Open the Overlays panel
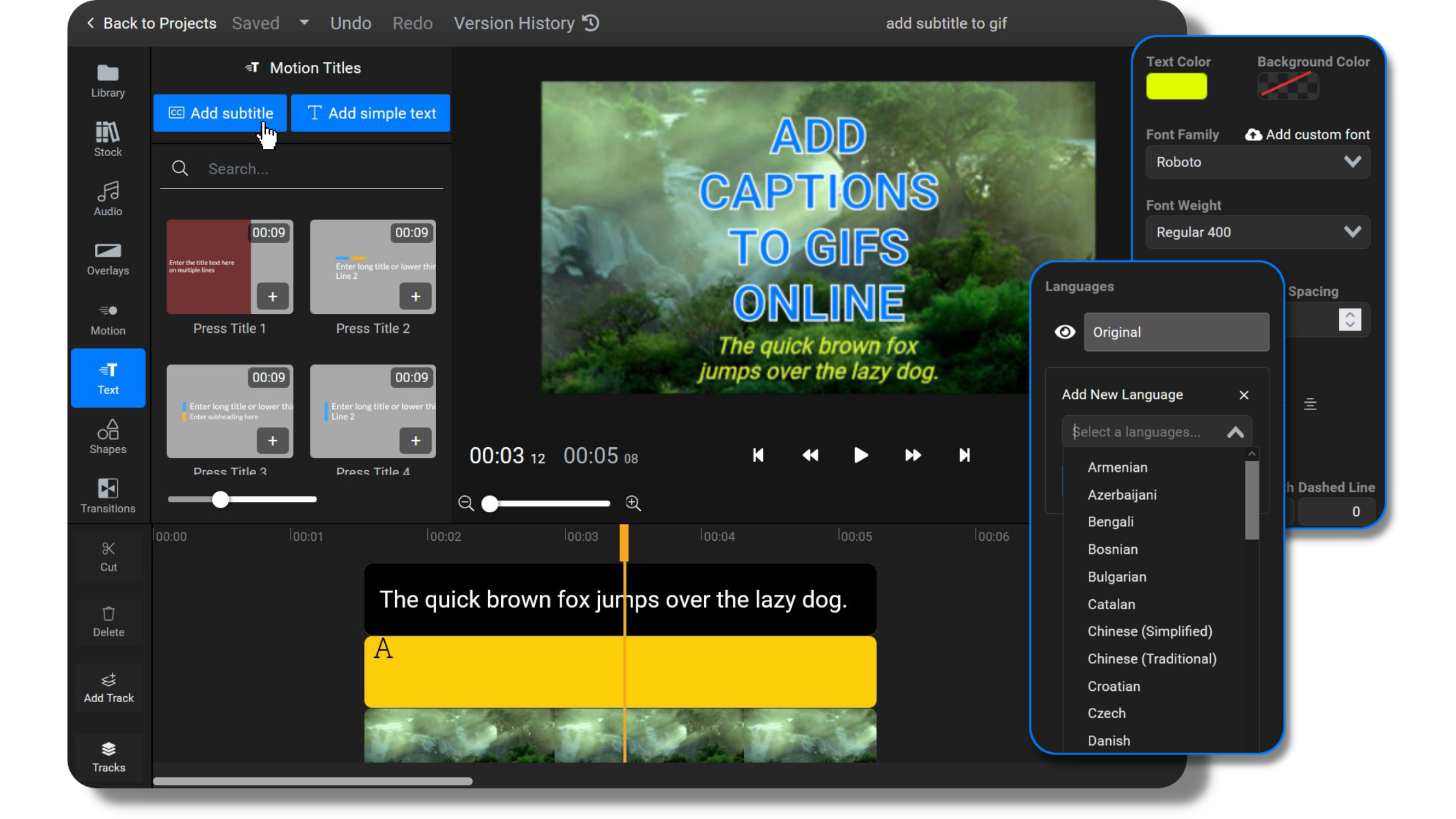 (108, 259)
